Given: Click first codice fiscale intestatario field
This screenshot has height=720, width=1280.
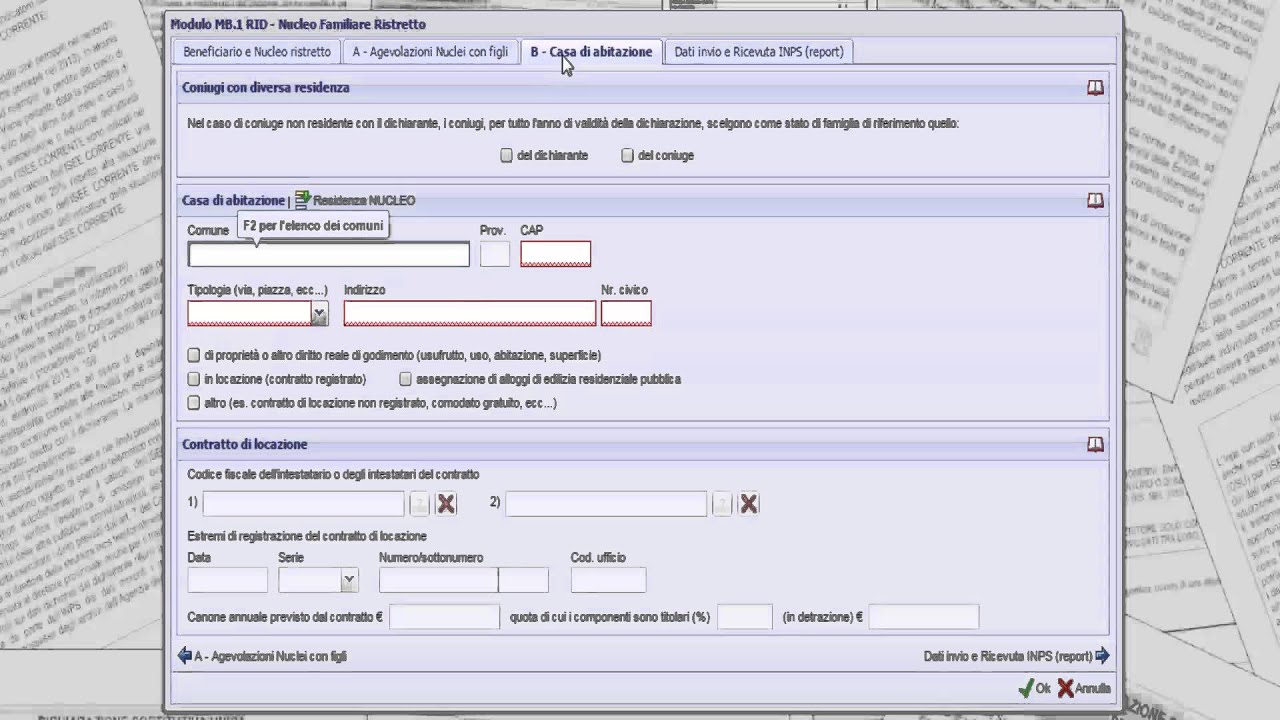Looking at the screenshot, I should pyautogui.click(x=304, y=504).
